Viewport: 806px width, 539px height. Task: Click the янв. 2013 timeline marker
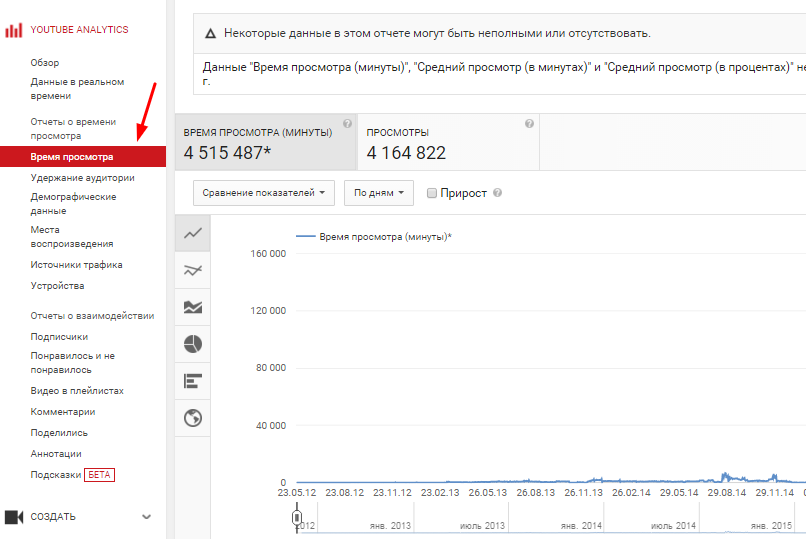click(x=390, y=526)
